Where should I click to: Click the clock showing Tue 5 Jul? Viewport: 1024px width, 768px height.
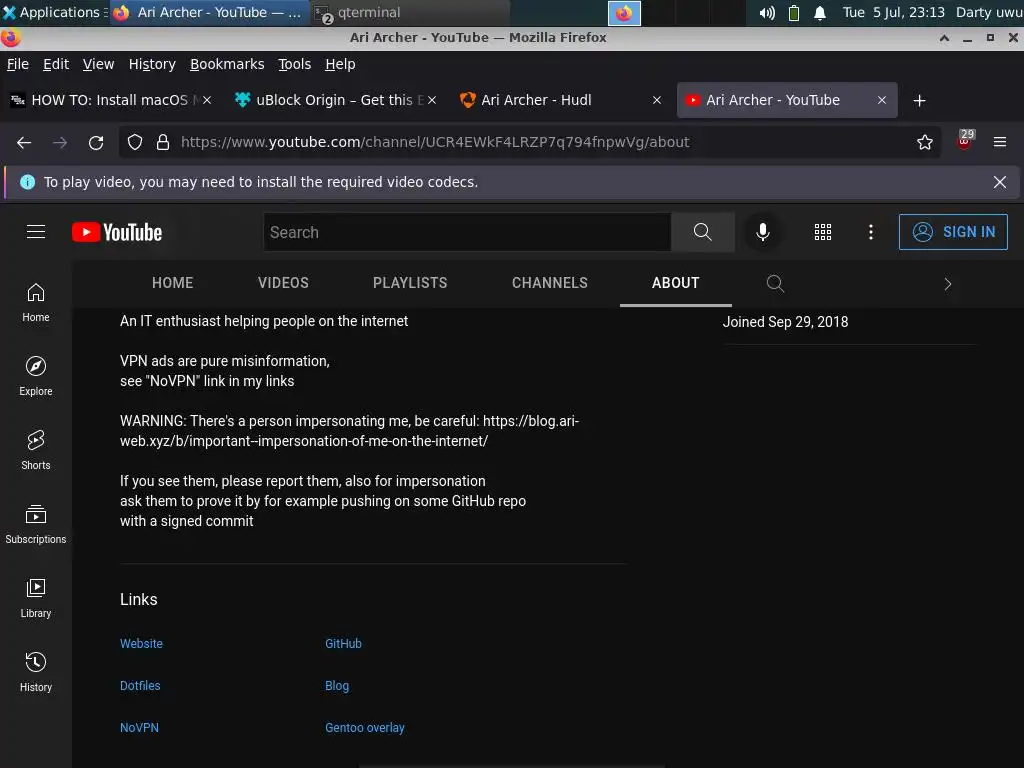893,12
